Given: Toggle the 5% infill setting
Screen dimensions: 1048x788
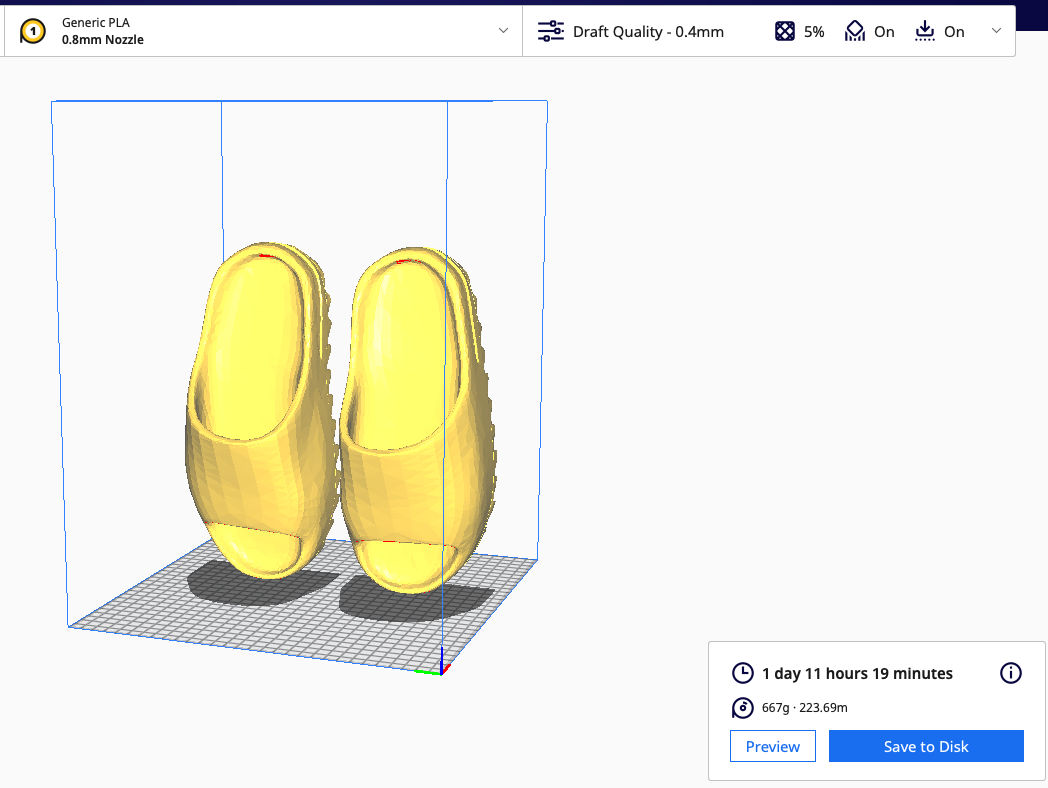Looking at the screenshot, I should pos(812,31).
